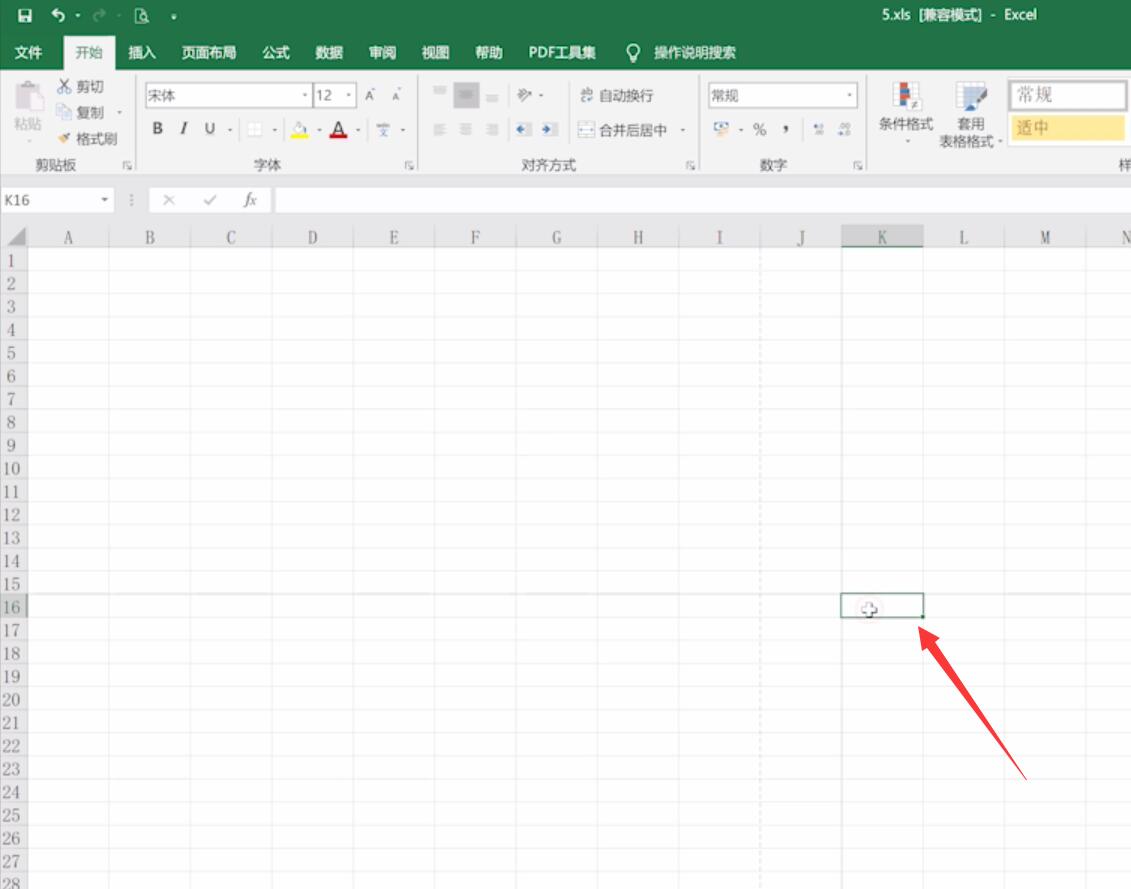This screenshot has width=1131, height=889.
Task: Increase font size with larger A
Action: [x=370, y=95]
